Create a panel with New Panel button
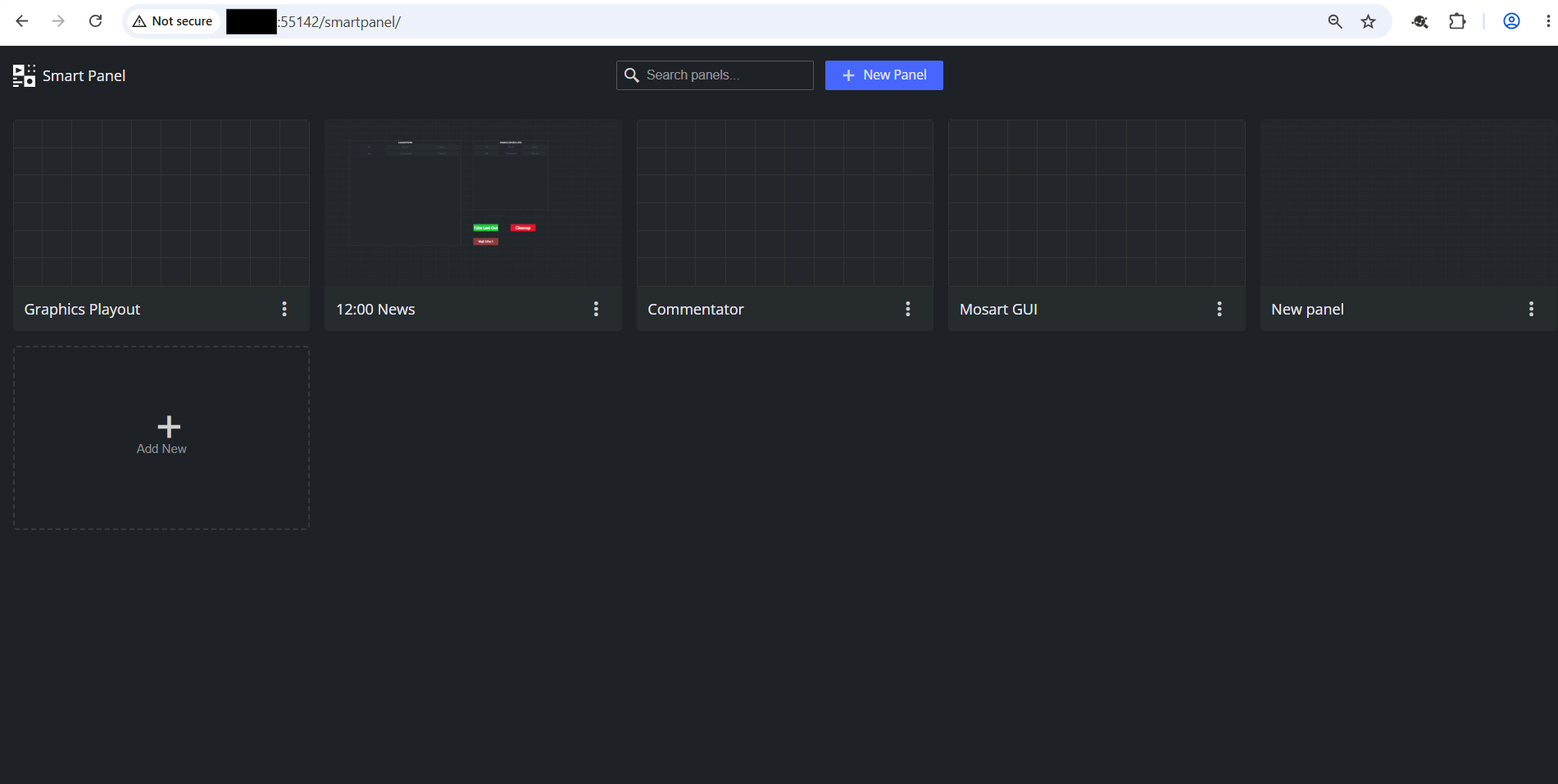 click(x=884, y=75)
